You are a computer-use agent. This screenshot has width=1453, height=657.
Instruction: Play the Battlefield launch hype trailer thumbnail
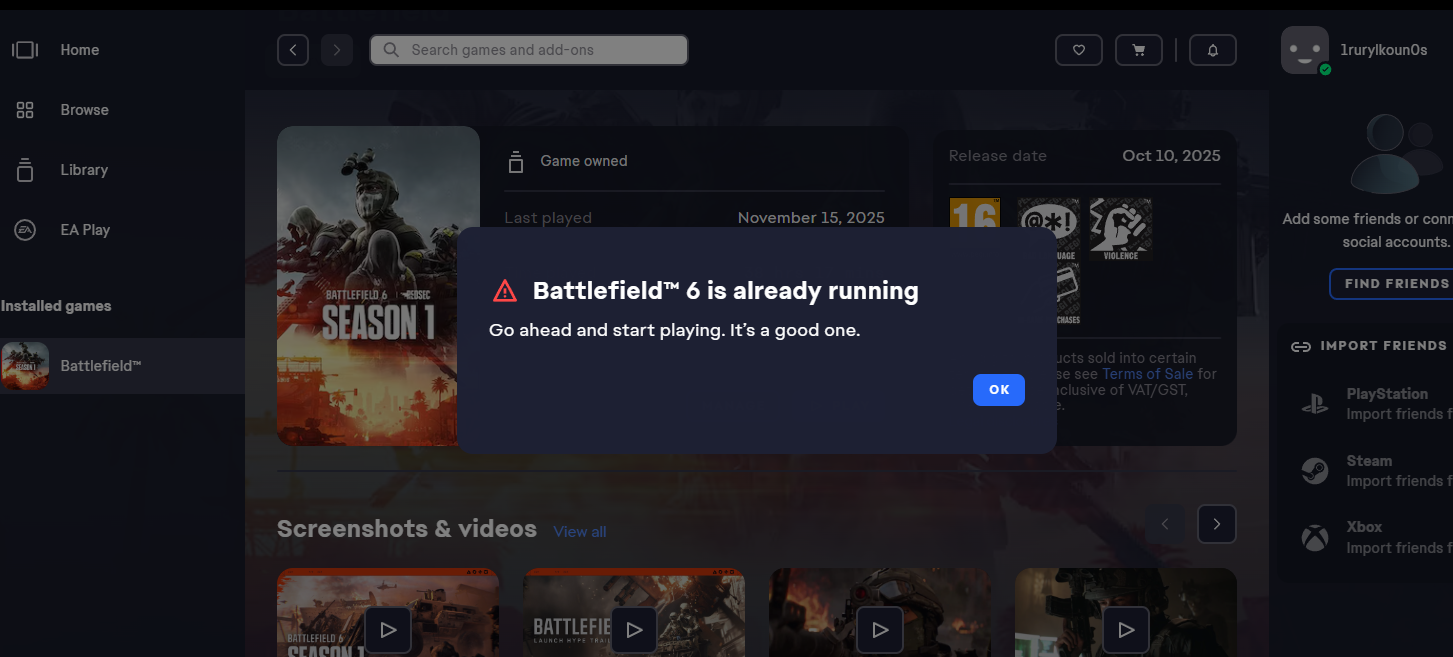[634, 629]
